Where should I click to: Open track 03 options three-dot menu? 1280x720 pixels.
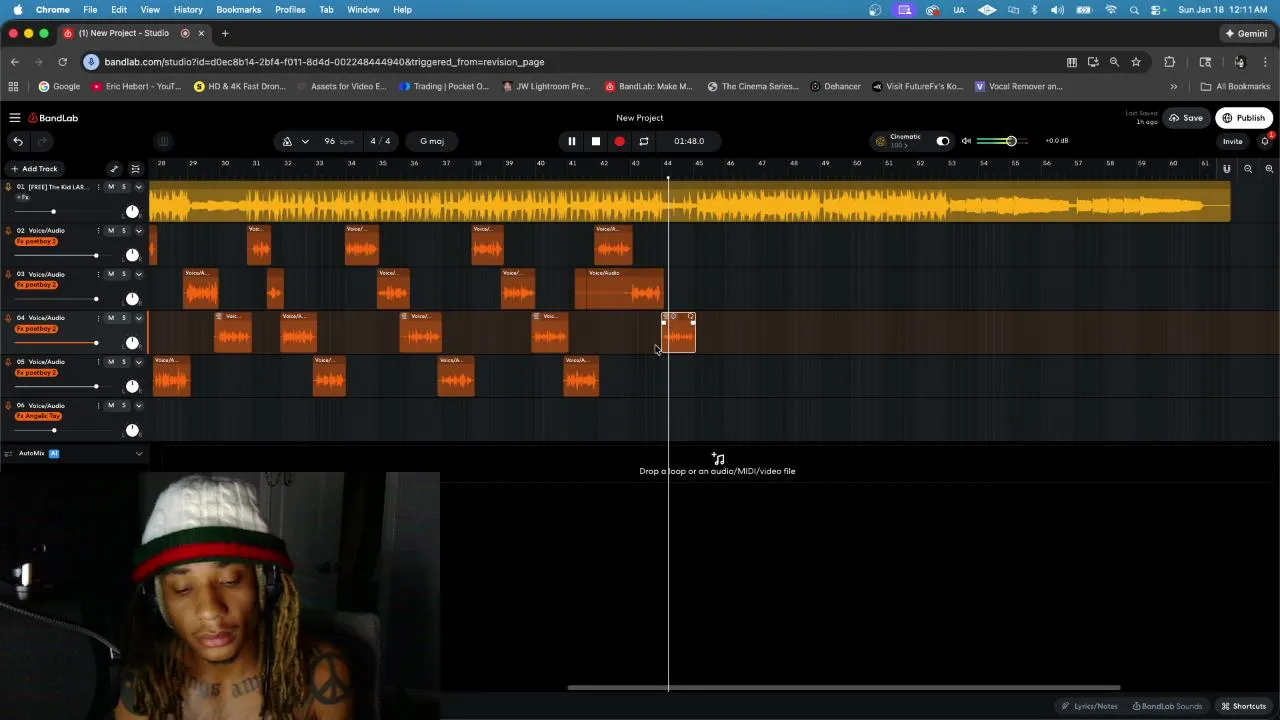(x=98, y=274)
